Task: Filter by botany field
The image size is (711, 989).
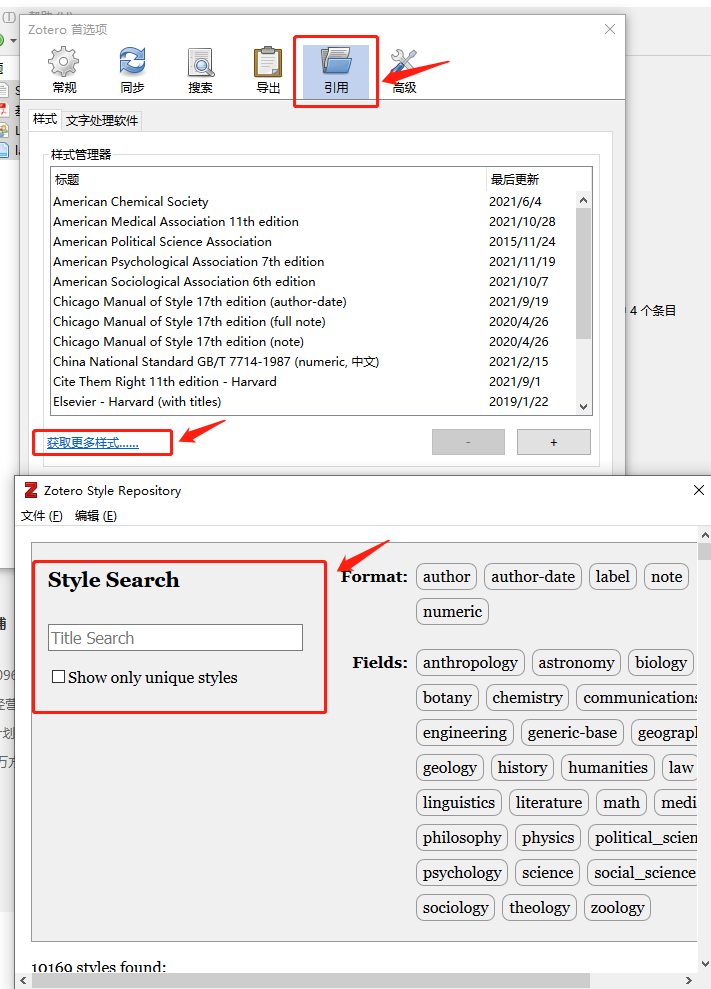Action: (x=447, y=697)
